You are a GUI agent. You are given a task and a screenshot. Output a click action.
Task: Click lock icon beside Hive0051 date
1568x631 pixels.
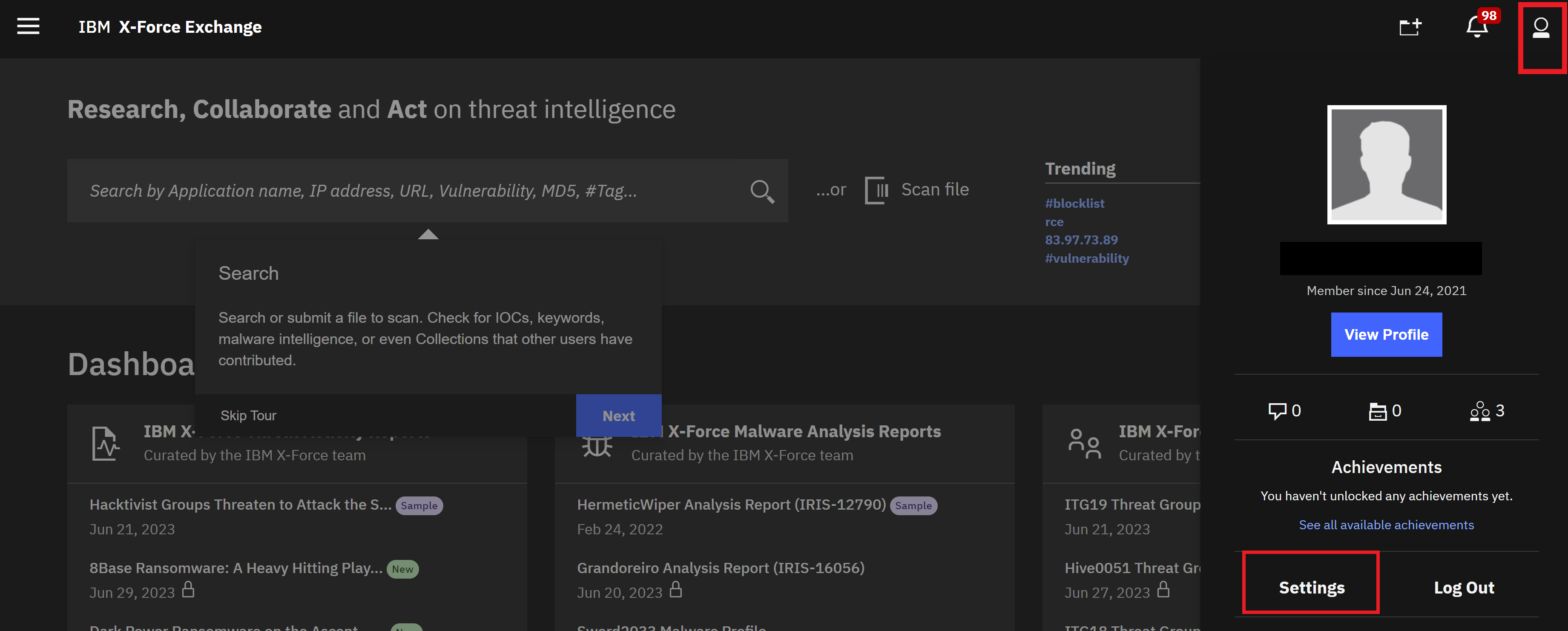click(1163, 590)
